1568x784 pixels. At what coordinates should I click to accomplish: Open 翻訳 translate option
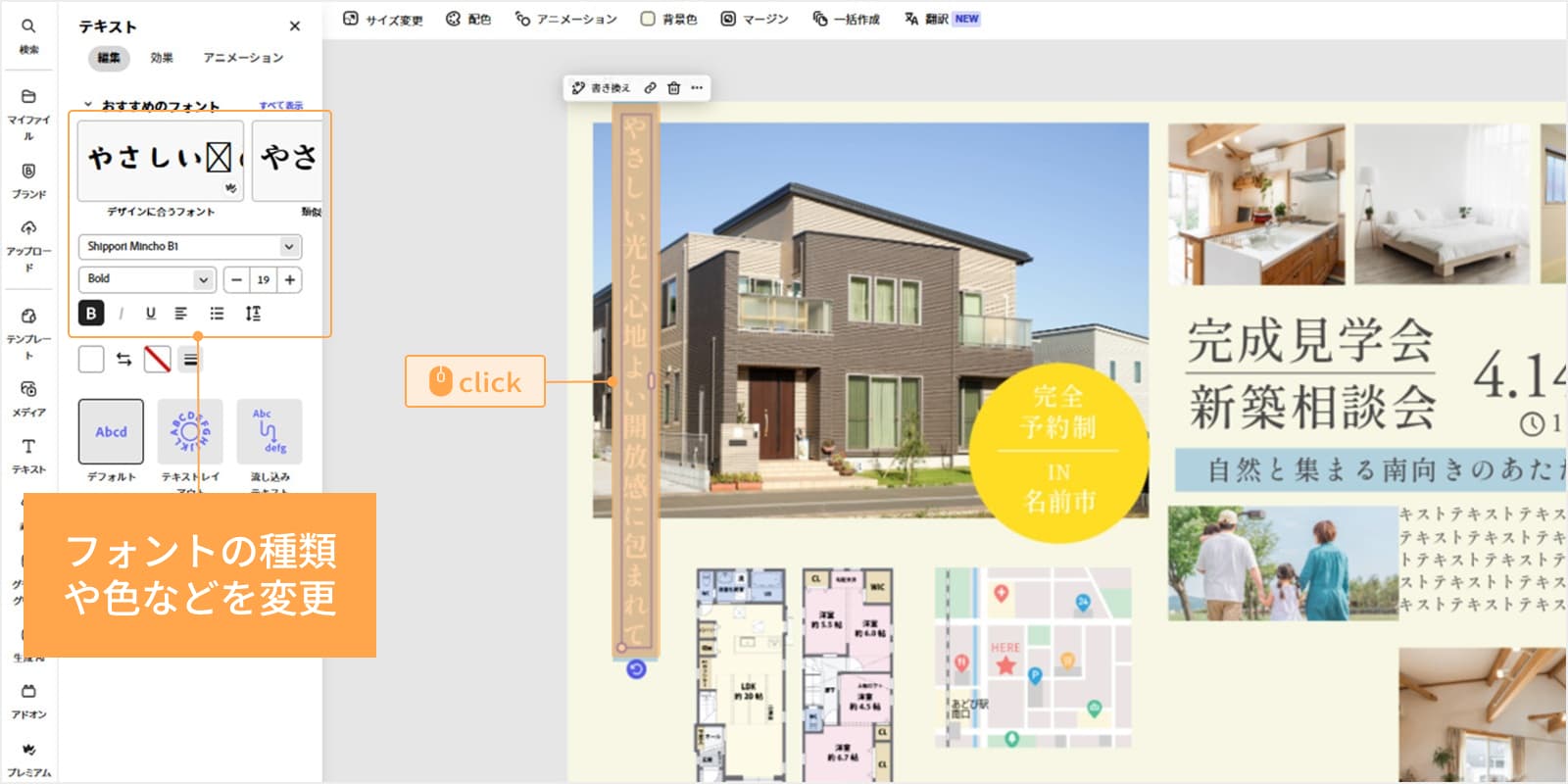(942, 19)
